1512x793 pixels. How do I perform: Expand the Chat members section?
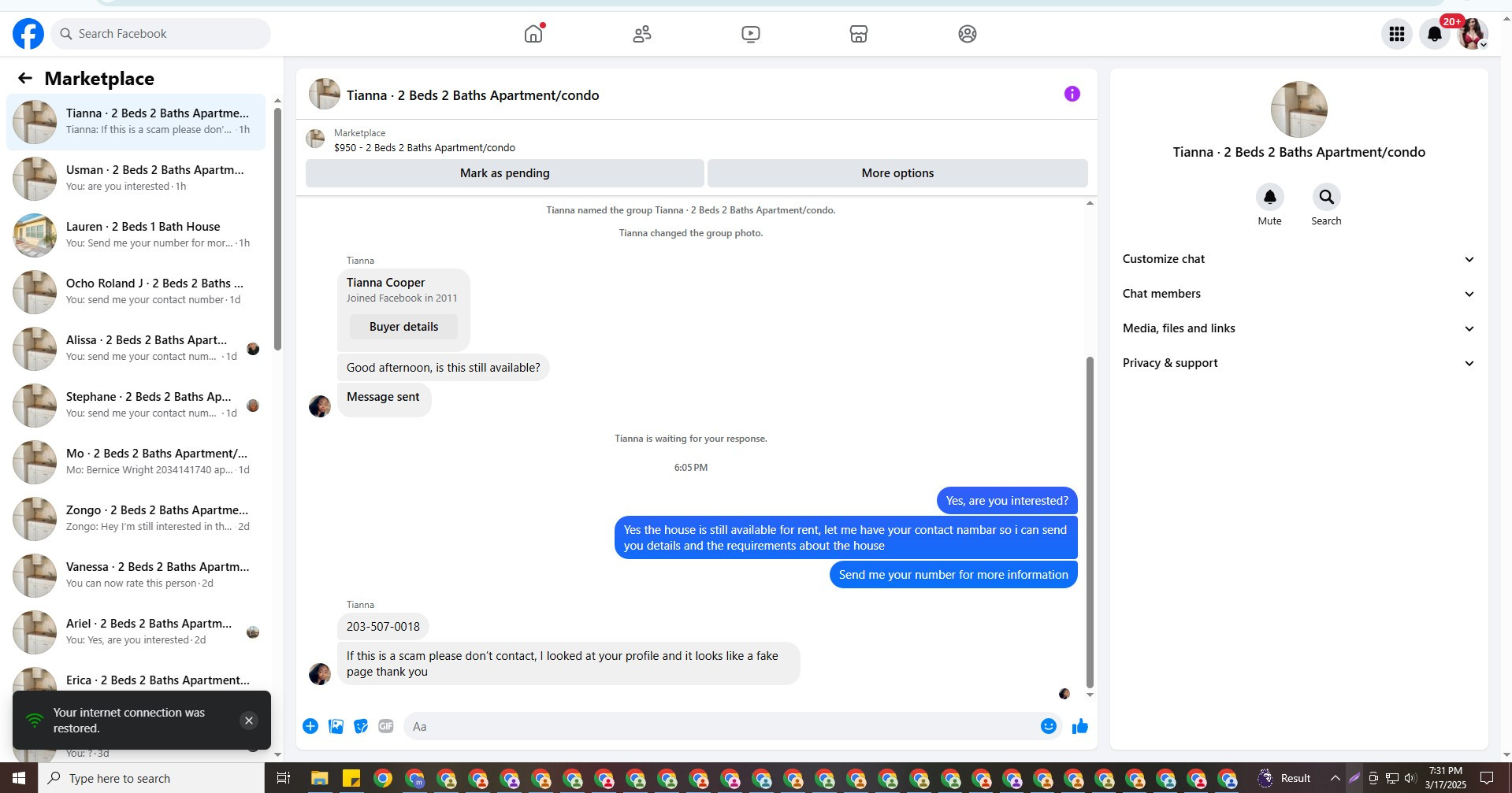tap(1298, 294)
